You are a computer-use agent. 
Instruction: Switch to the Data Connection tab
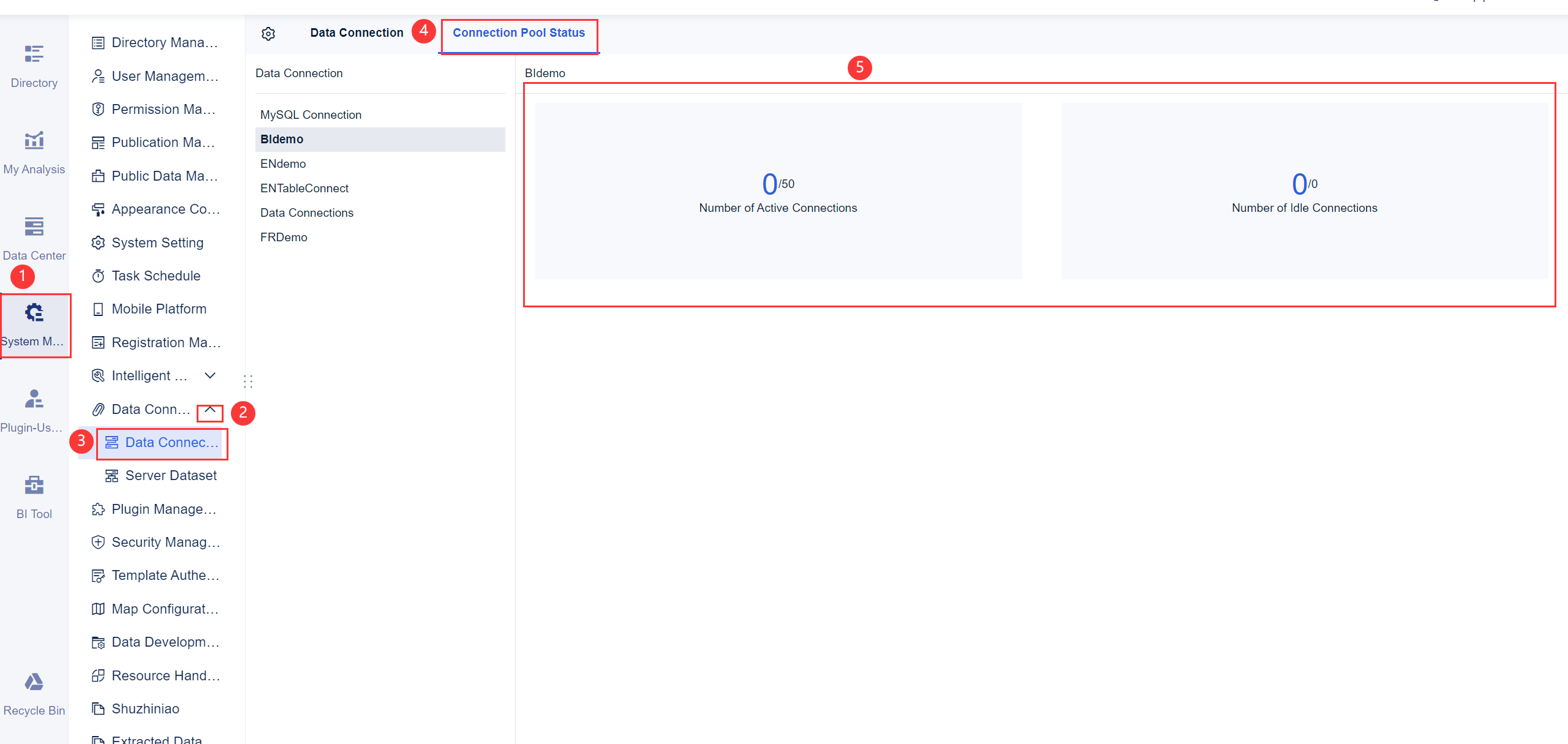357,32
